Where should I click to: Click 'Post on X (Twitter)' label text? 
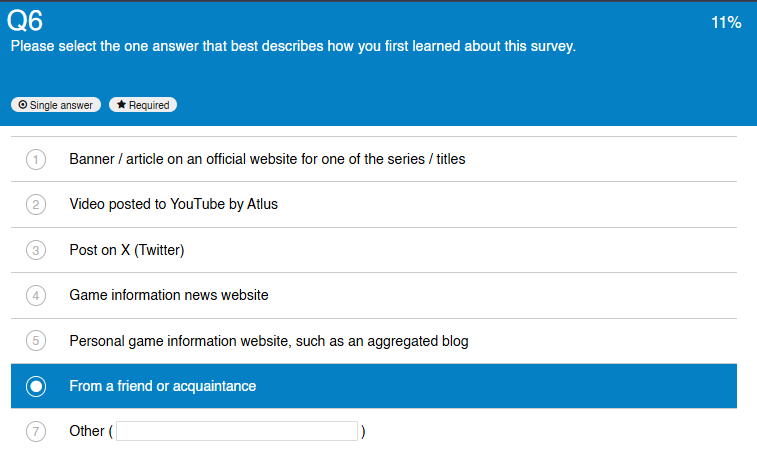(127, 250)
